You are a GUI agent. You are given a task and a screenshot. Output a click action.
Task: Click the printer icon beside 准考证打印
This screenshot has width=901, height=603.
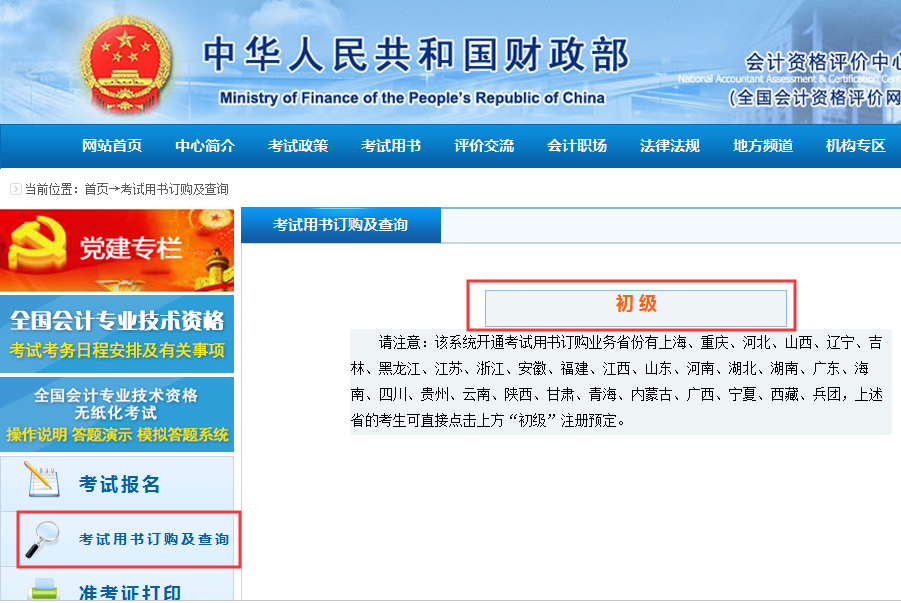(44, 590)
